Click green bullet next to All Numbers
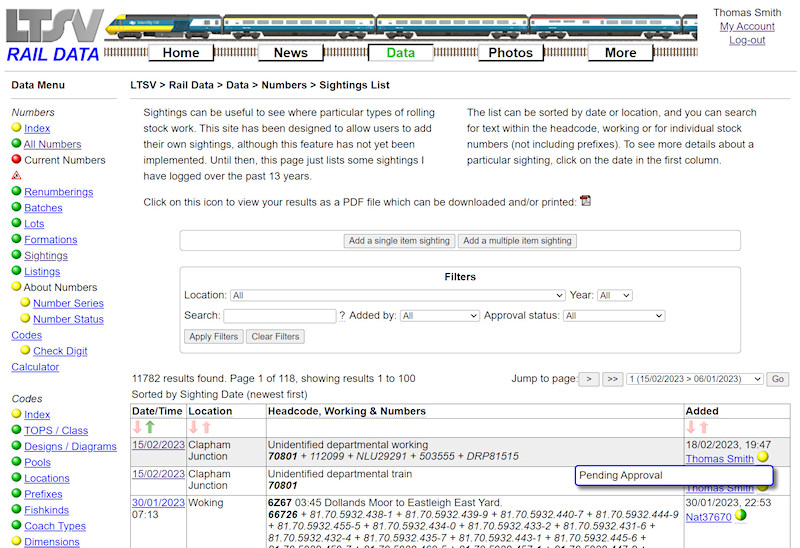 click(16, 143)
